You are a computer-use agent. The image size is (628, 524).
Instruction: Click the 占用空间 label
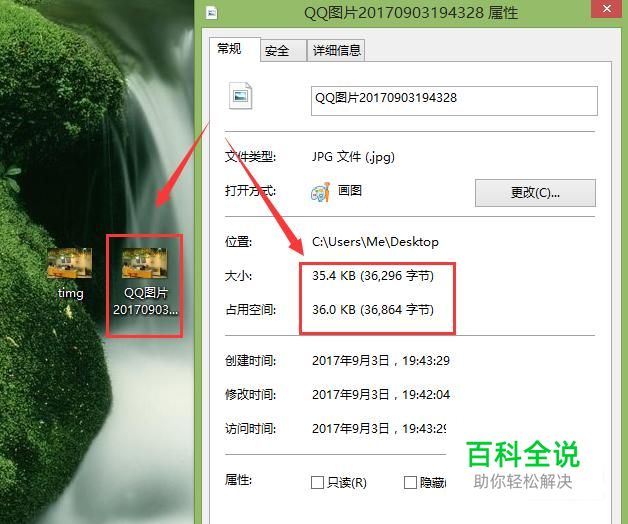point(250,310)
